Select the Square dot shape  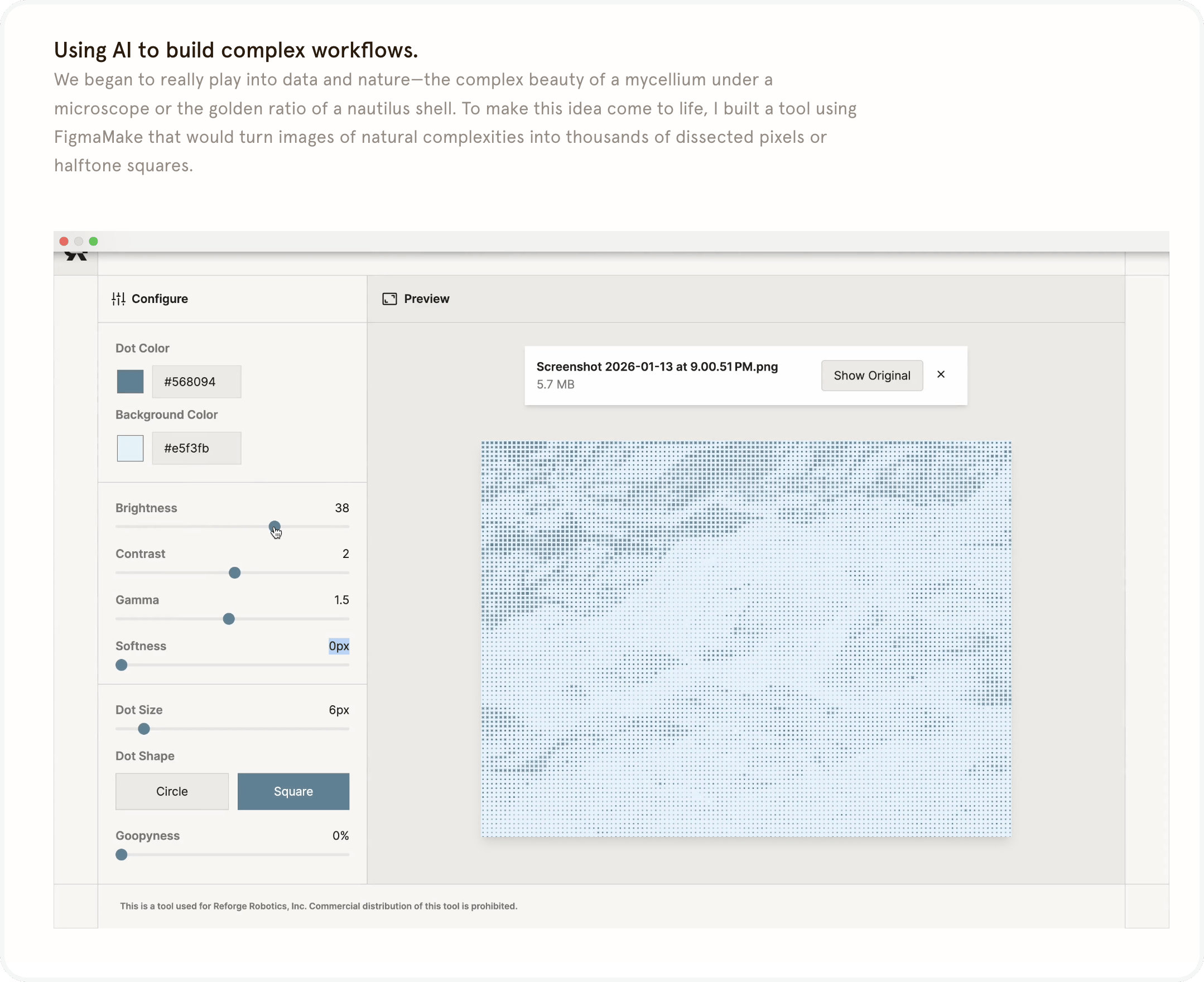pyautogui.click(x=293, y=791)
